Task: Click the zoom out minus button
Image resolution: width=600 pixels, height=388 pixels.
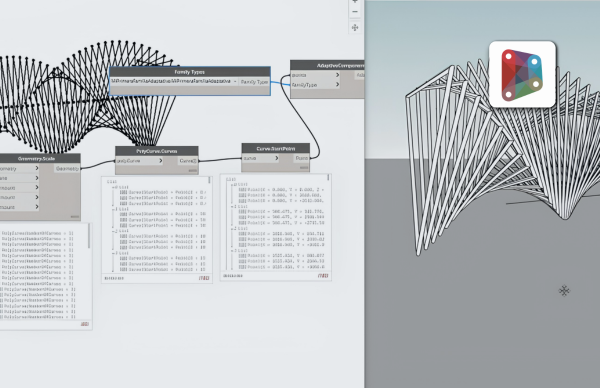Action: click(x=355, y=12)
